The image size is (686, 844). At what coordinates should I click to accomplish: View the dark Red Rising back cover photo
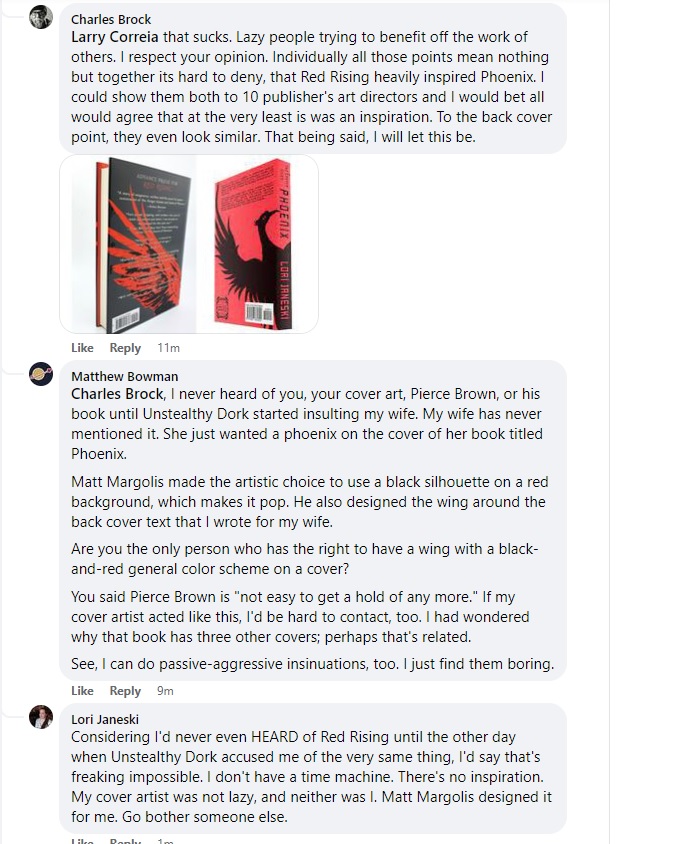128,244
